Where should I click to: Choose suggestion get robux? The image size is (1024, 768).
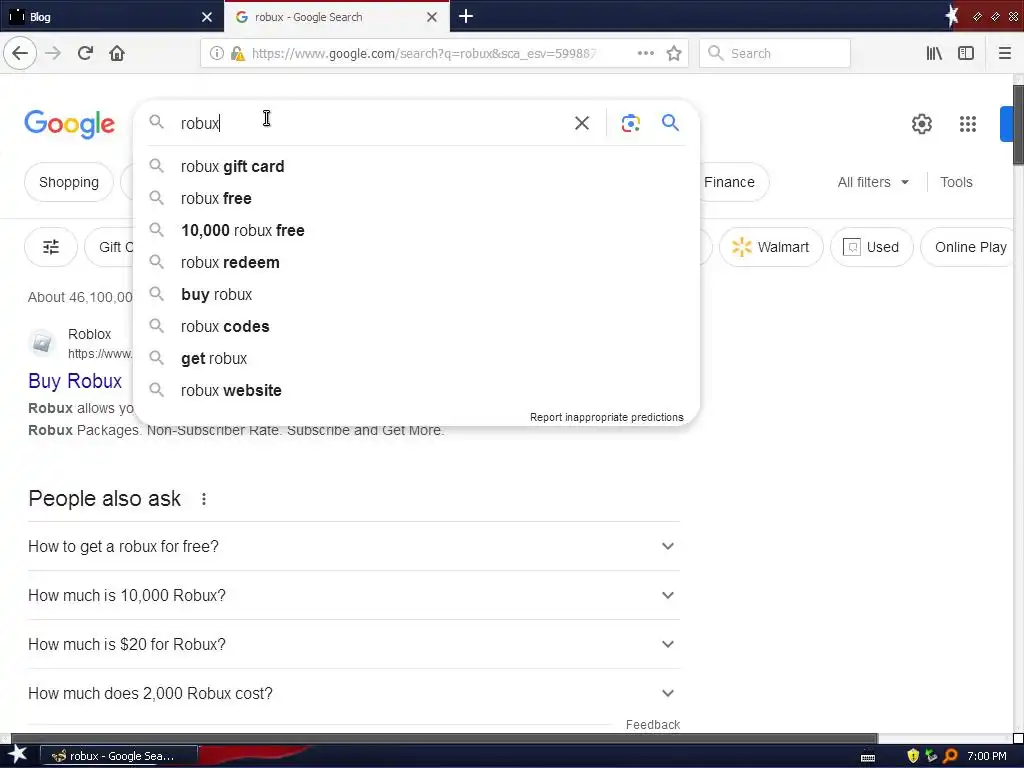pos(416,359)
